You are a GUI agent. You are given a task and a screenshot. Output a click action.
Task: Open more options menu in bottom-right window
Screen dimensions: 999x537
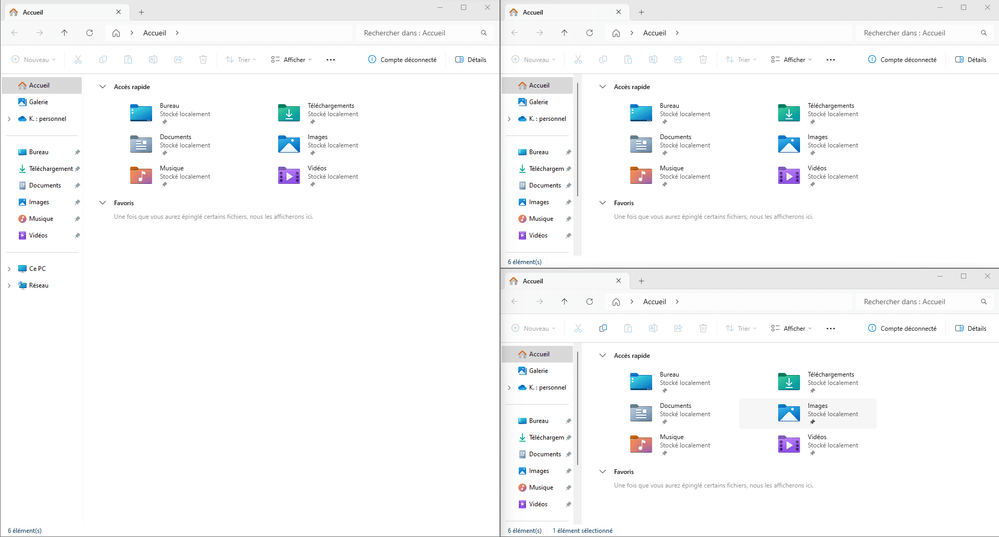pyautogui.click(x=831, y=328)
